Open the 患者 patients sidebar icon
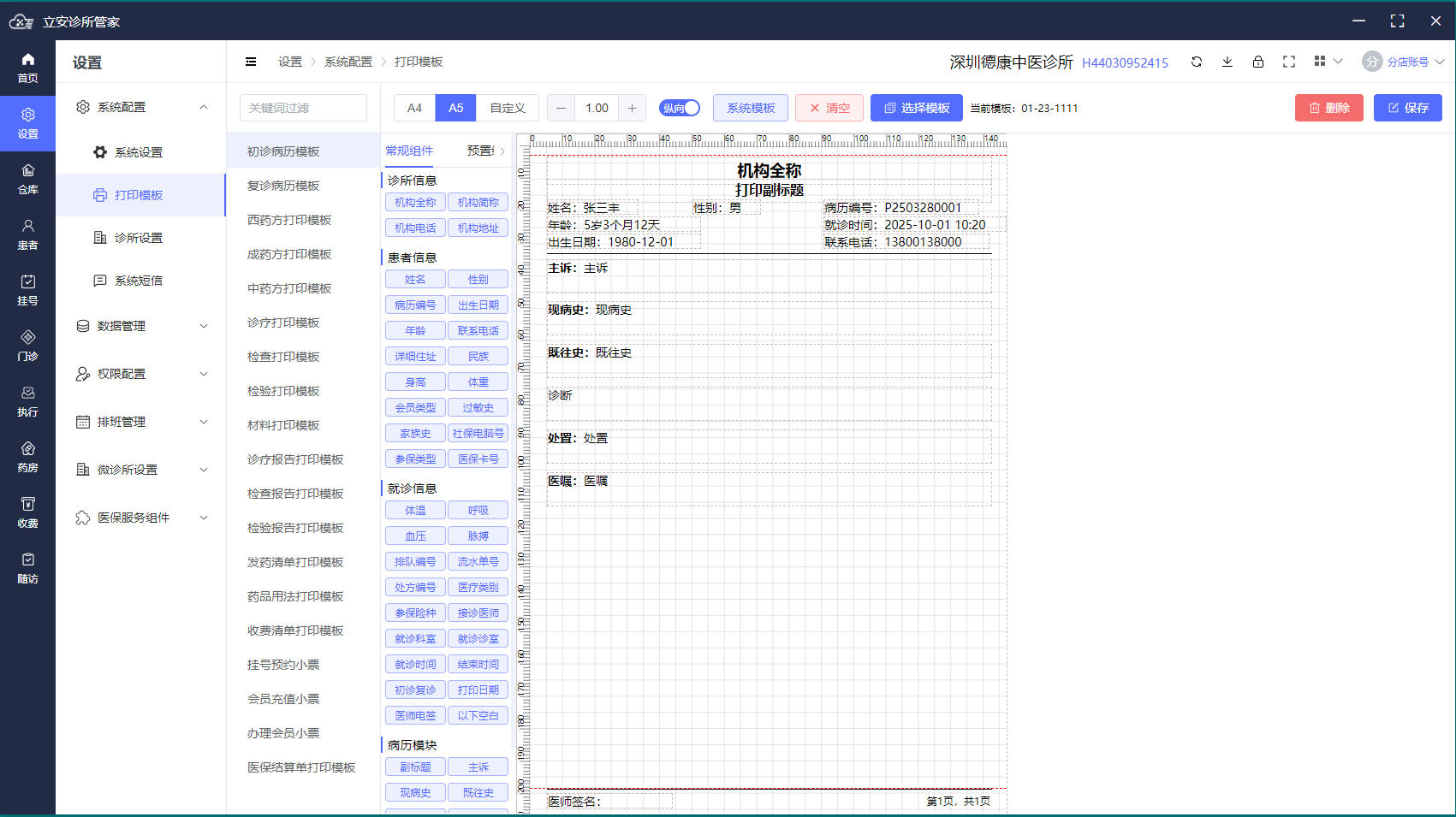Viewport: 1456px width, 817px height. point(27,234)
